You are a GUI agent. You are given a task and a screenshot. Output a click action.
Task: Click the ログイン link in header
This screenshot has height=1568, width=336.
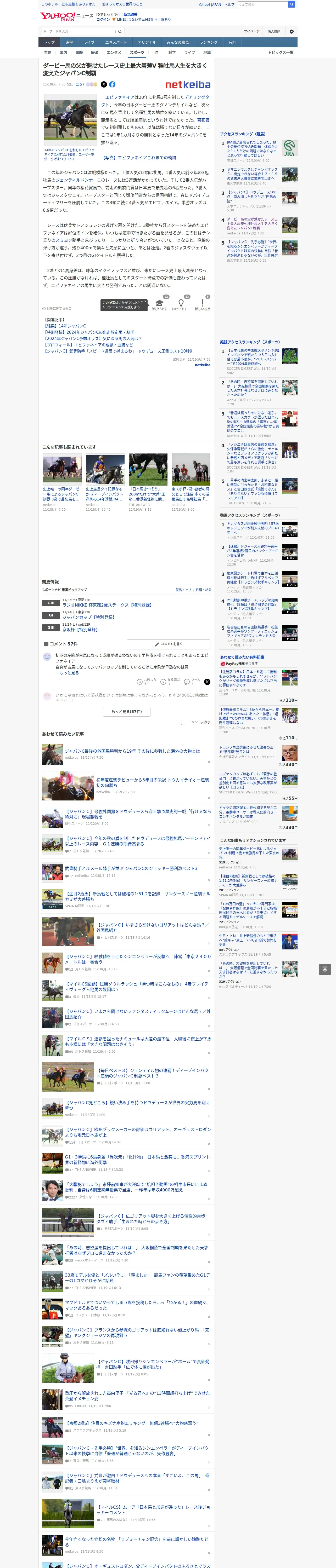[103, 20]
